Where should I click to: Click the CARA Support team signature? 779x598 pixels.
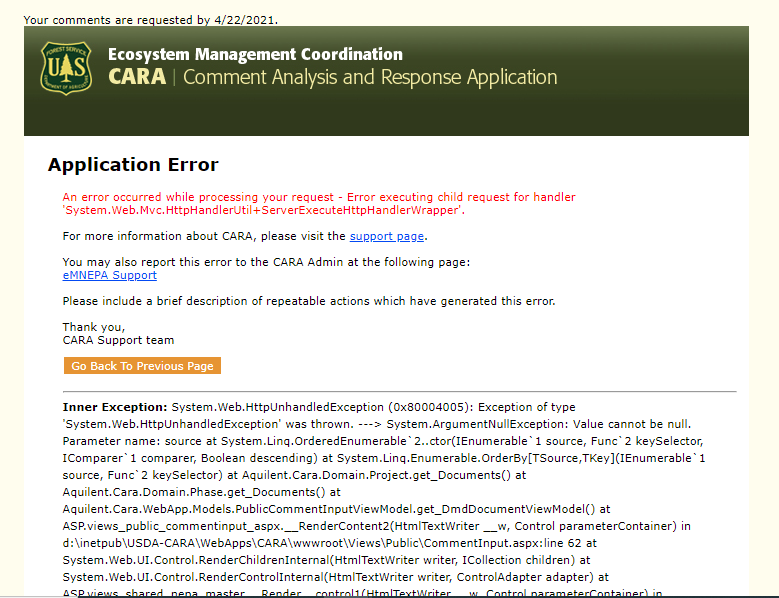(118, 340)
